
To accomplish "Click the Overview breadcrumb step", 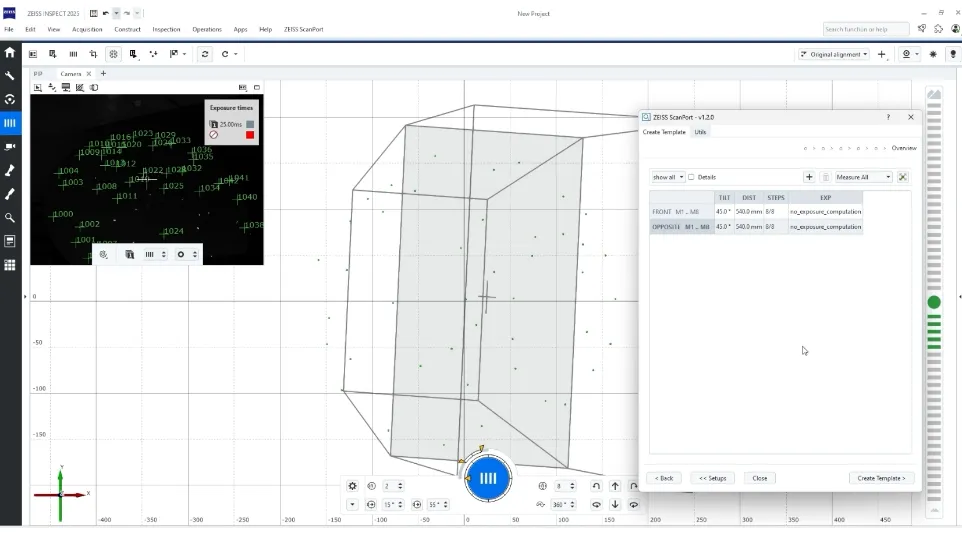I will pos(904,148).
